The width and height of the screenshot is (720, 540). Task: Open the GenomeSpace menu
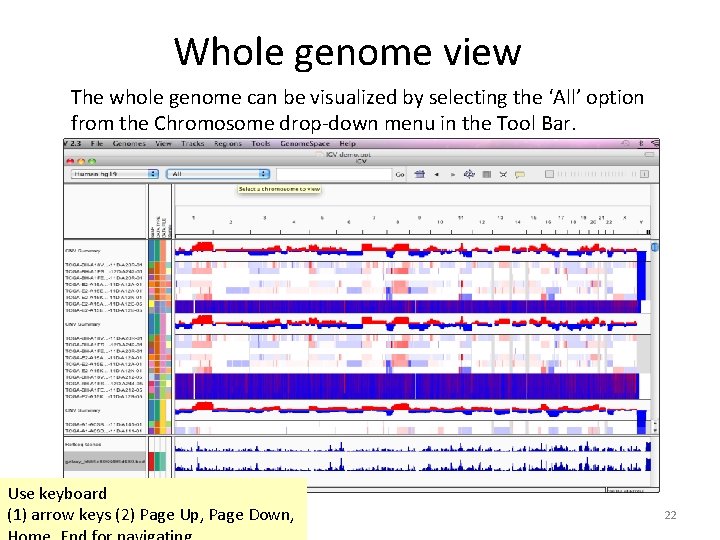click(305, 143)
